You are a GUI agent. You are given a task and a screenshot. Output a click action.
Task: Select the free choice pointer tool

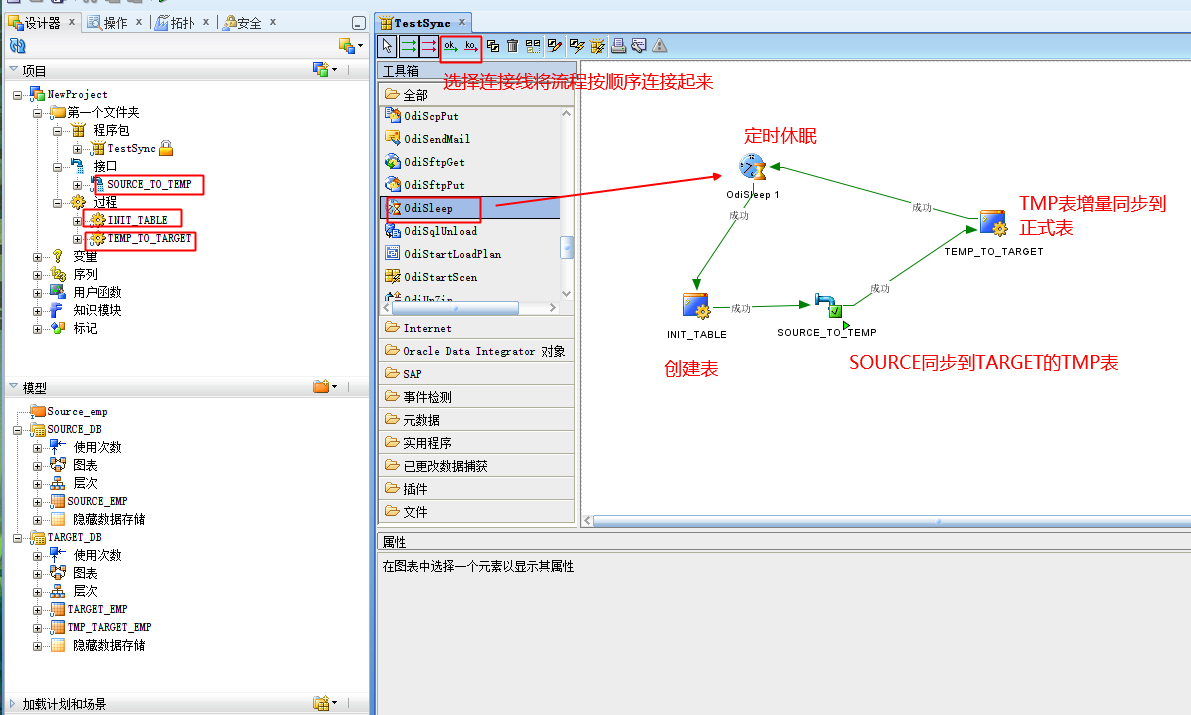point(387,46)
